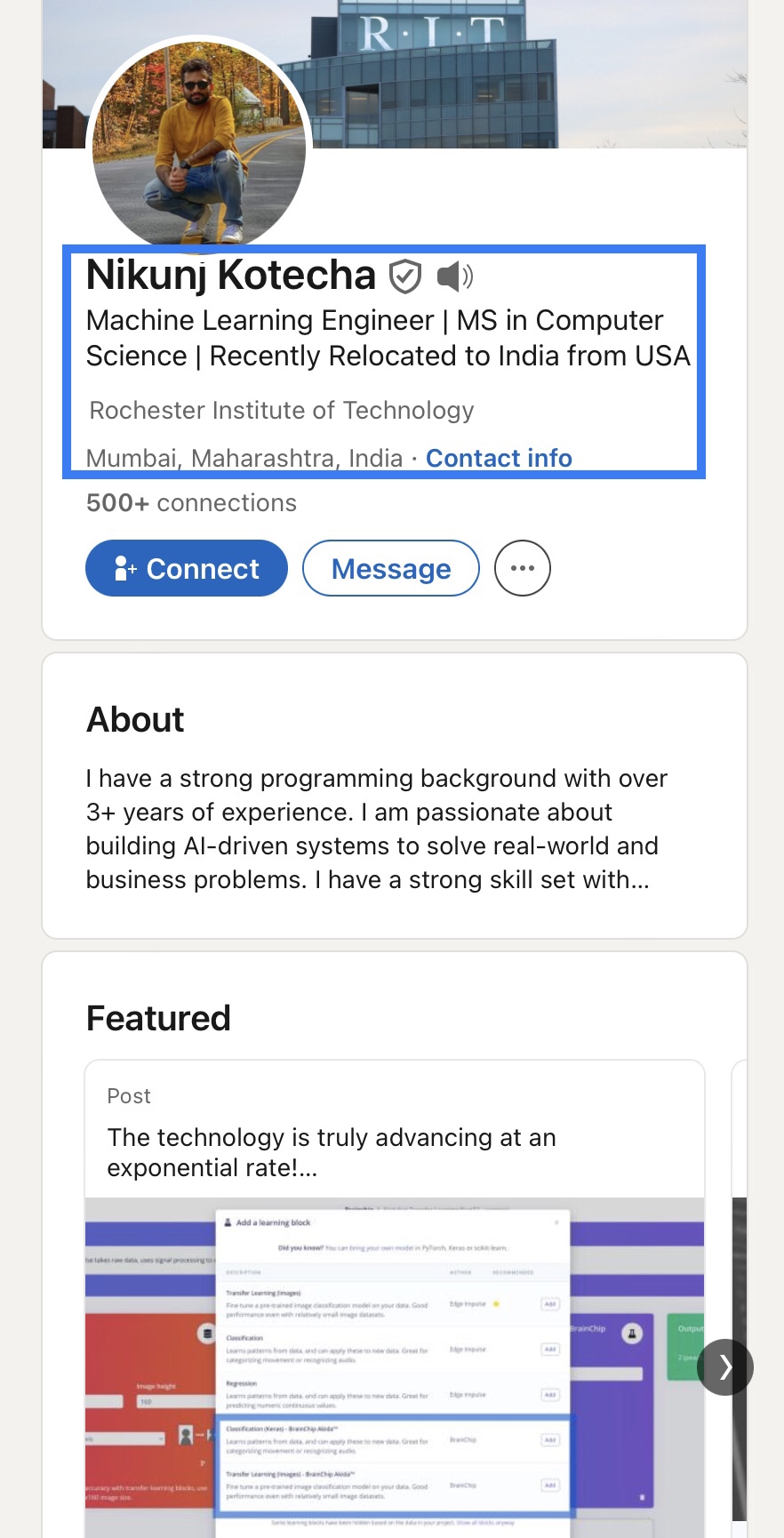Click the About section heading
Image resolution: width=784 pixels, height=1538 pixels.
click(x=135, y=719)
